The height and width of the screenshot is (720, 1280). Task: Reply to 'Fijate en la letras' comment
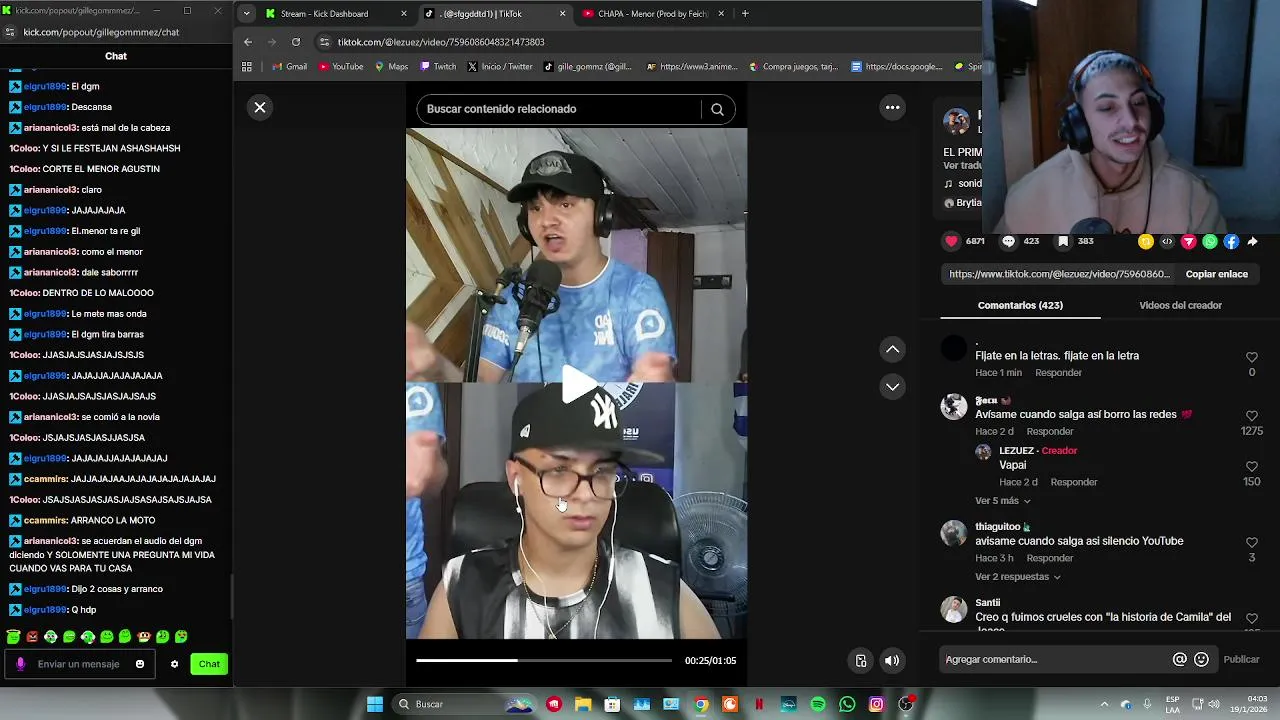(1058, 373)
